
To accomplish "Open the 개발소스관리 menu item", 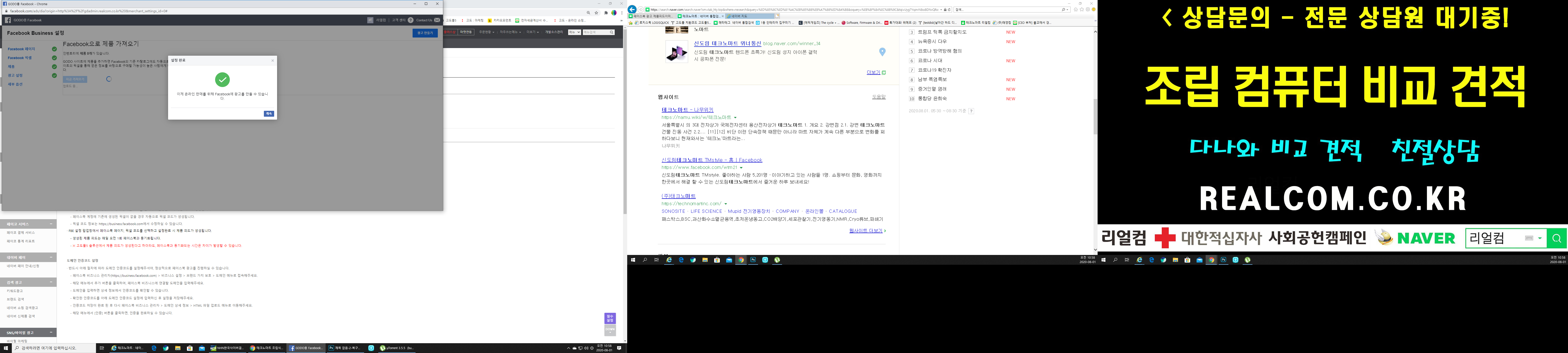I will [x=554, y=32].
